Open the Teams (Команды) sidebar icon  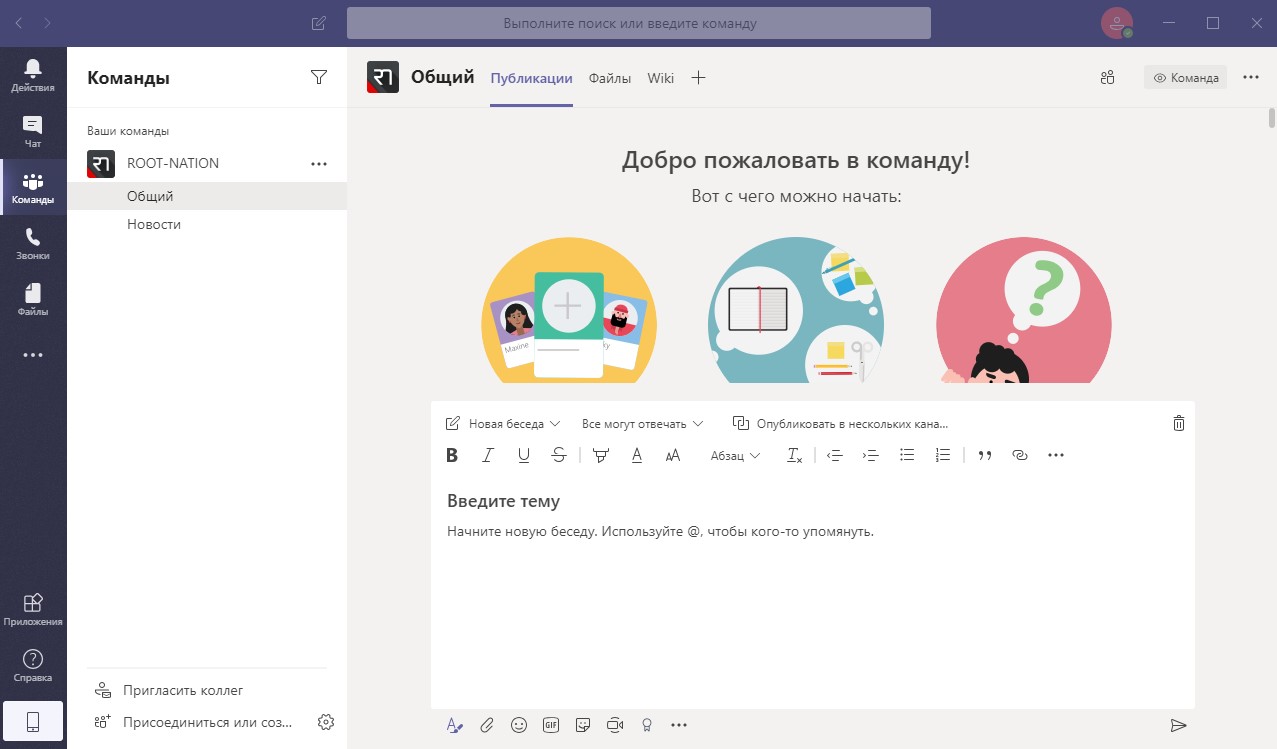click(x=33, y=187)
